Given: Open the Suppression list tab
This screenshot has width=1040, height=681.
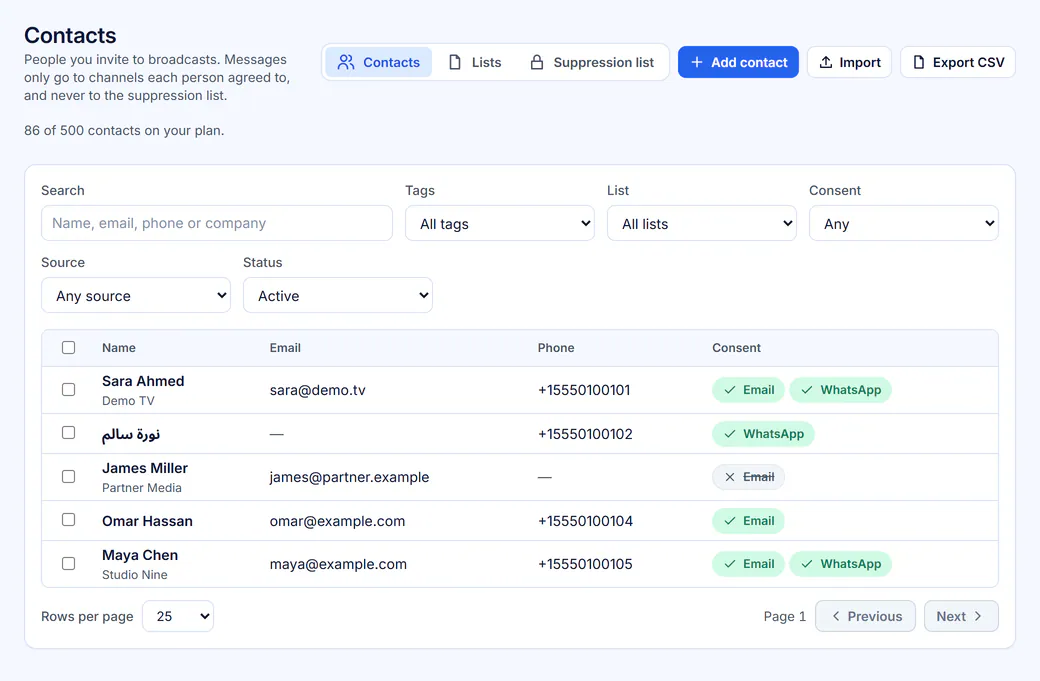Looking at the screenshot, I should (592, 62).
